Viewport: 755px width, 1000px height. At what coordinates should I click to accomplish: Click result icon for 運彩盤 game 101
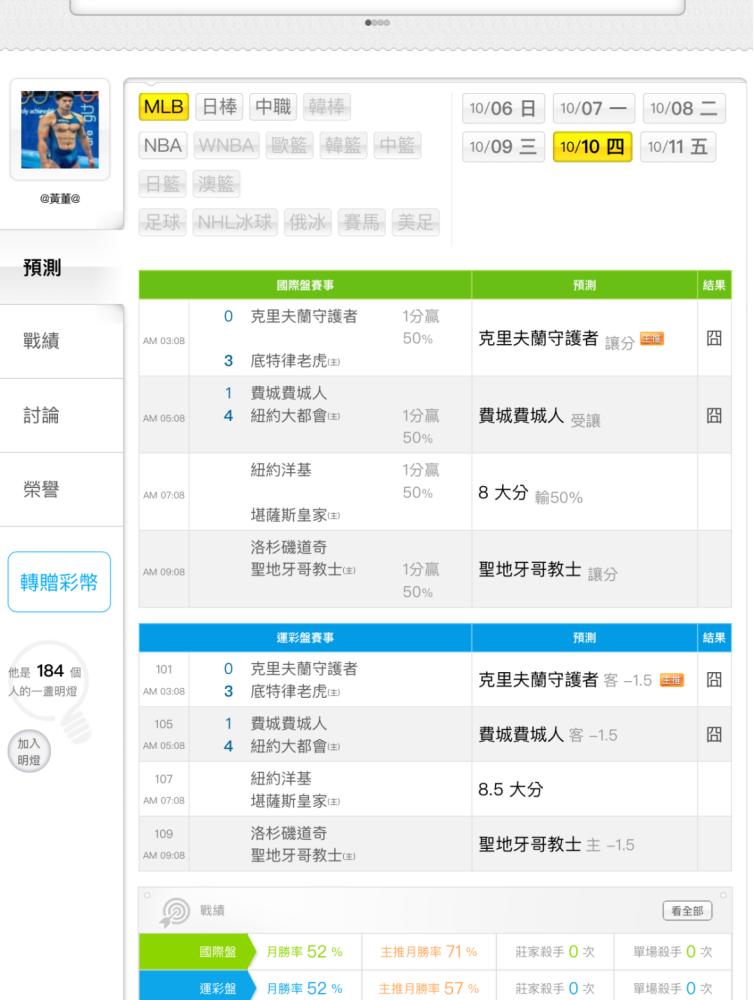tap(714, 679)
